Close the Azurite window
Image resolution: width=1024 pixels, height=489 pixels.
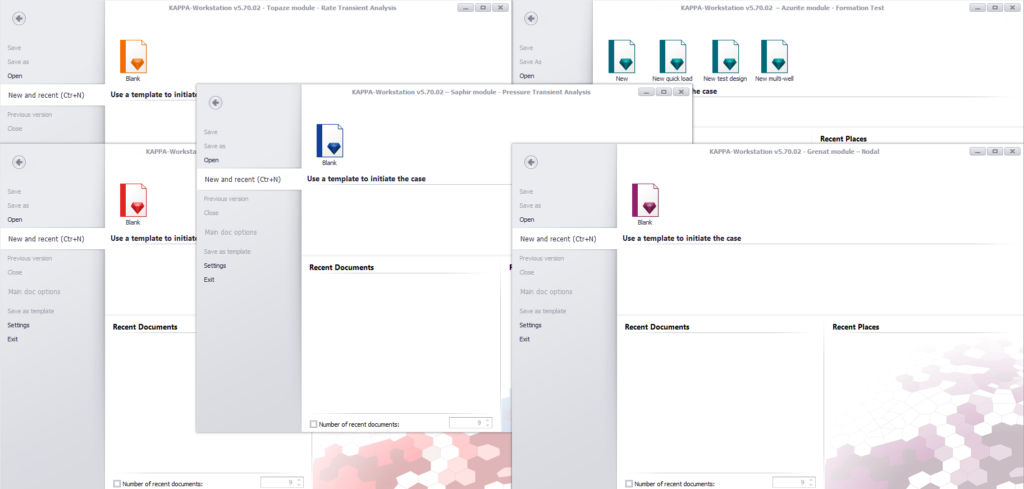(1012, 8)
